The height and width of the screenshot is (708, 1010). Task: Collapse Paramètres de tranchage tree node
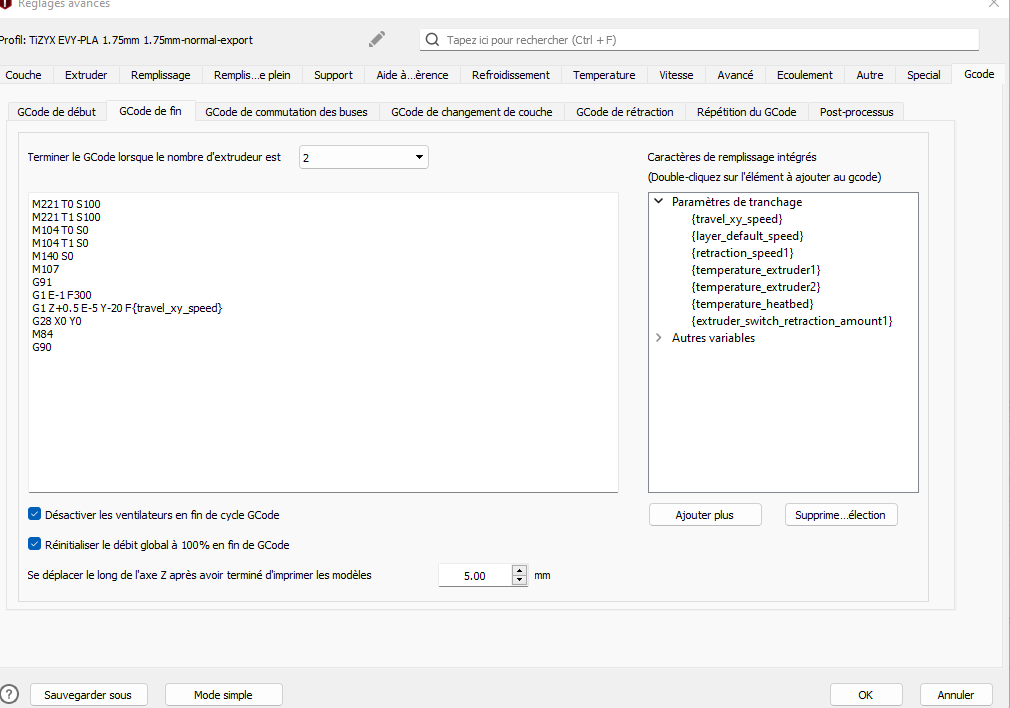click(658, 201)
